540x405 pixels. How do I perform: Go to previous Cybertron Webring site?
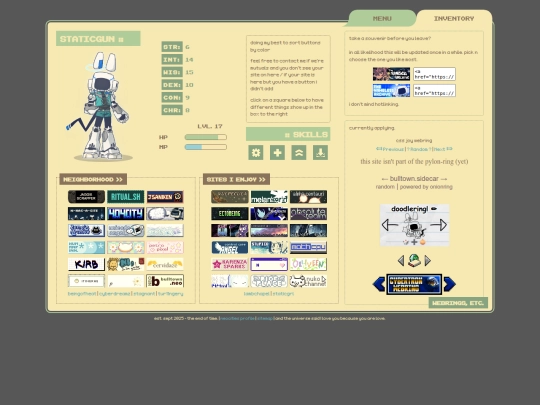tap(379, 284)
